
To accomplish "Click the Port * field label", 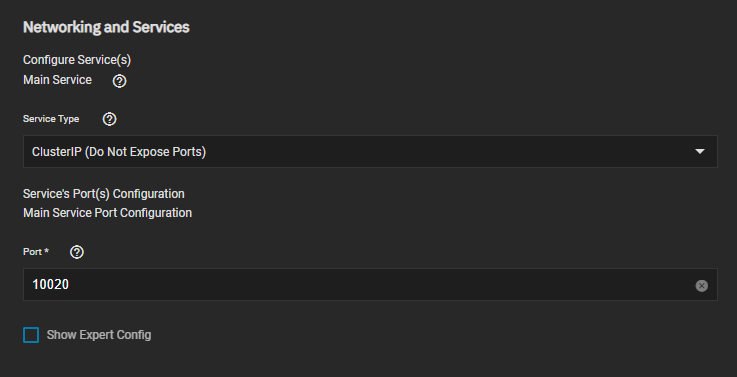I will pyautogui.click(x=36, y=252).
